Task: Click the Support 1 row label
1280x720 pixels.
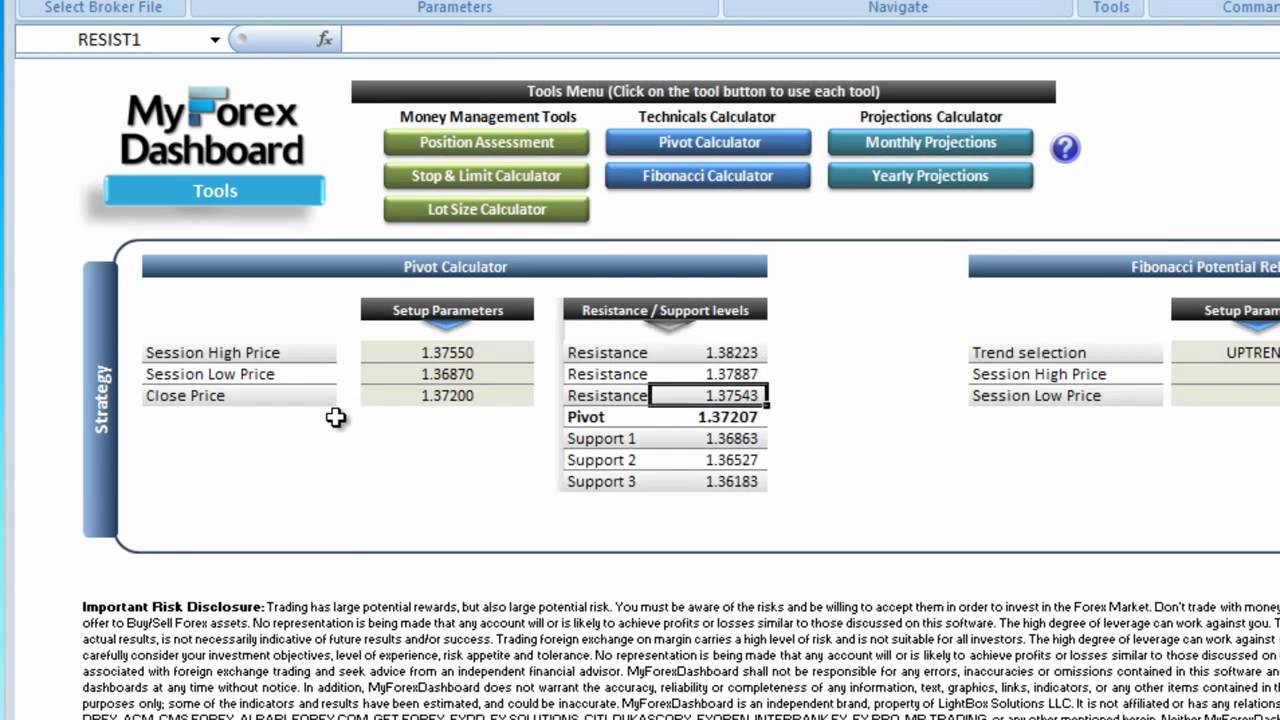Action: click(x=601, y=439)
